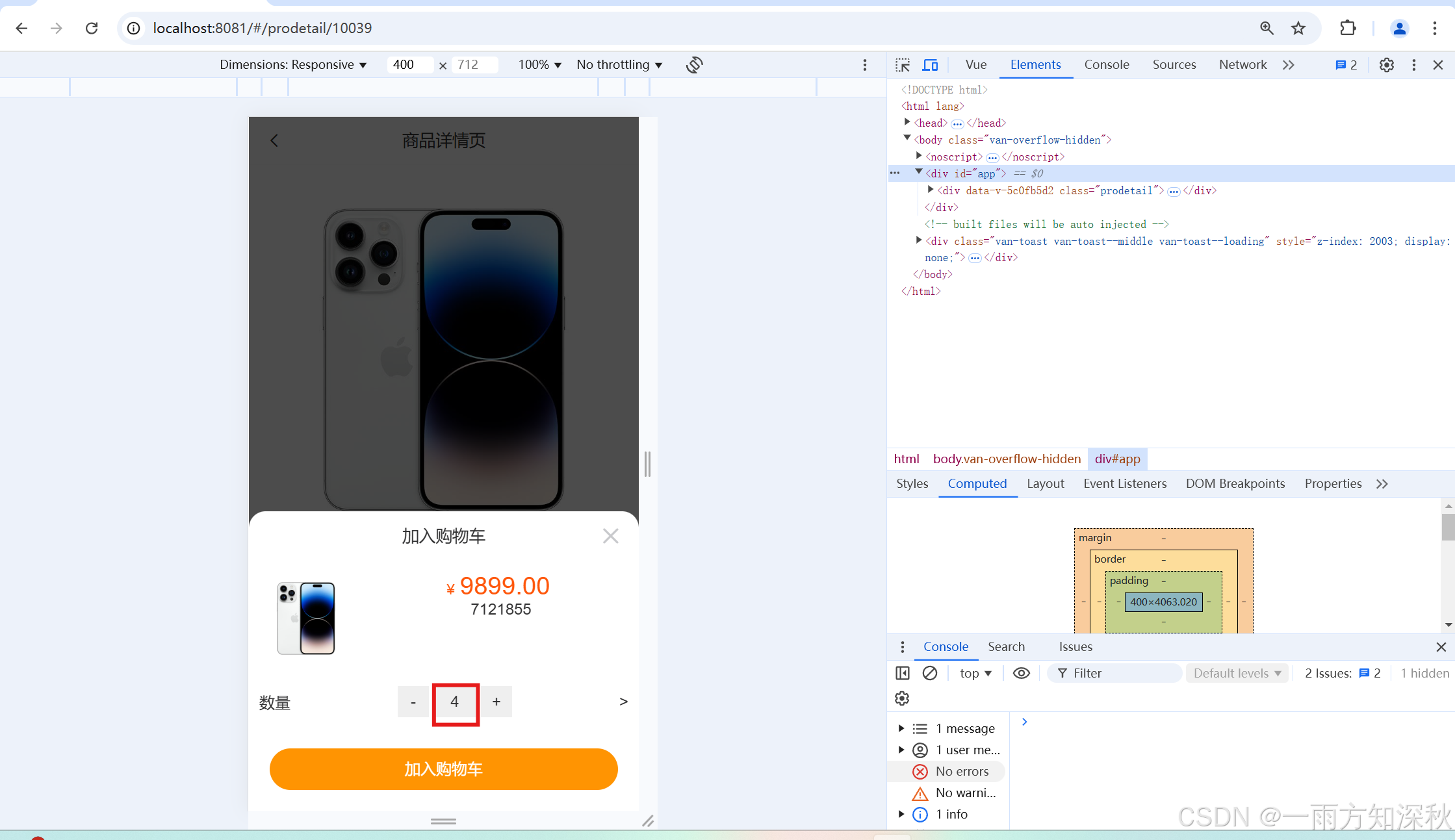The image size is (1455, 840).
Task: Open DevTools settings gear icon
Action: tap(1386, 65)
